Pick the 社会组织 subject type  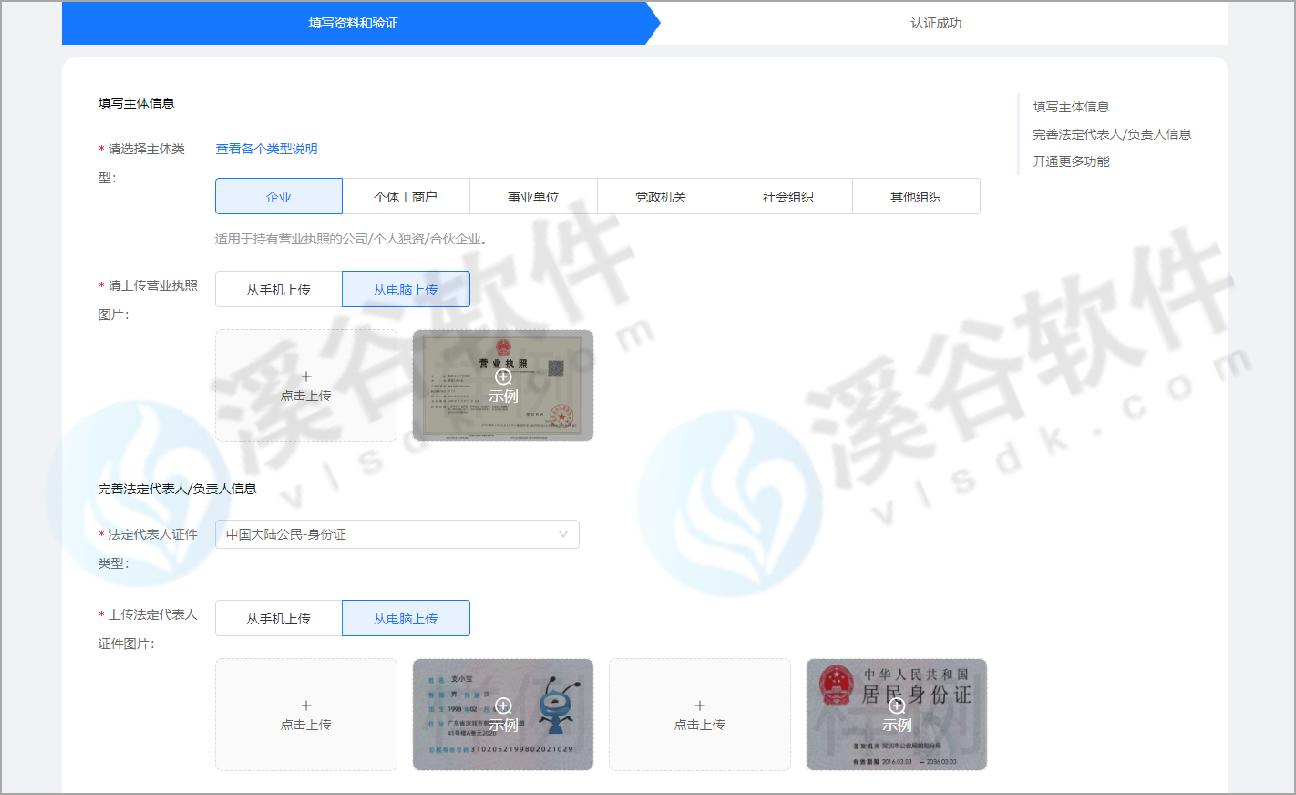788,196
